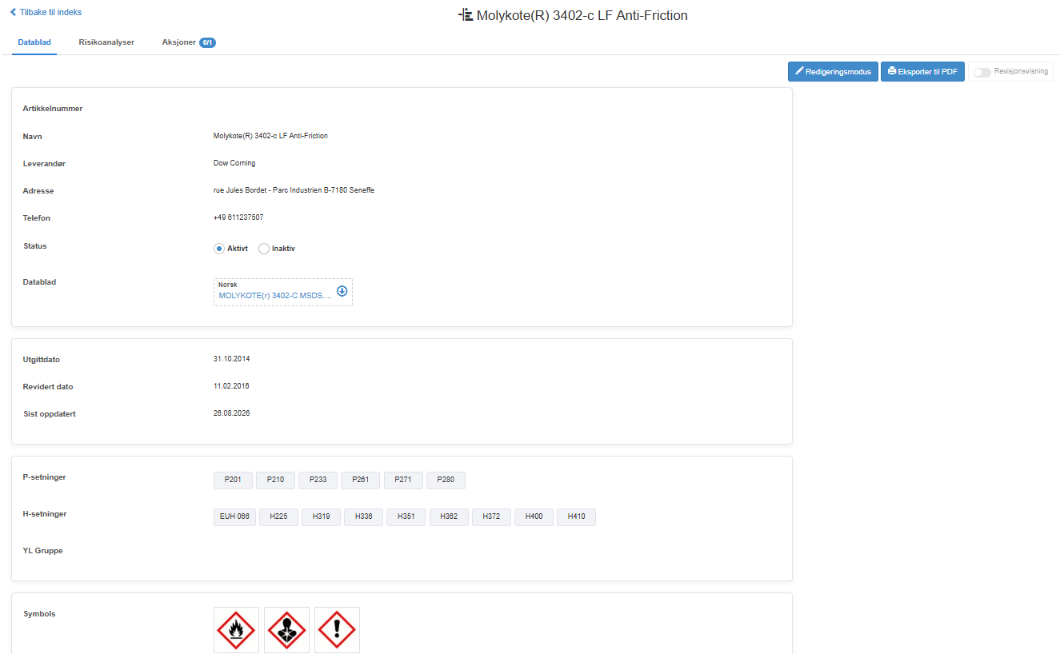Select the P233 precaution tag

[x=318, y=480]
